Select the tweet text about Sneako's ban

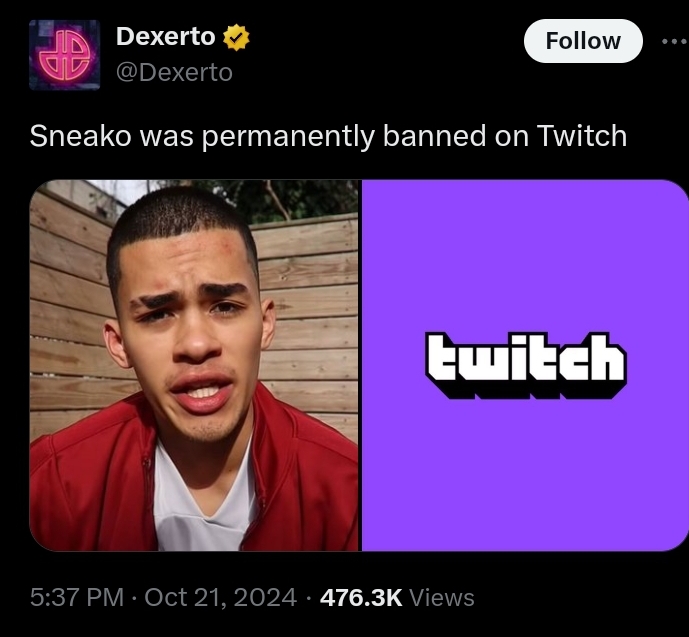(x=328, y=136)
